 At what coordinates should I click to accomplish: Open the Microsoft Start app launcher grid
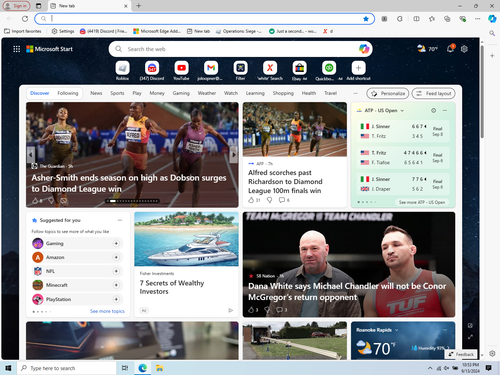point(16,49)
